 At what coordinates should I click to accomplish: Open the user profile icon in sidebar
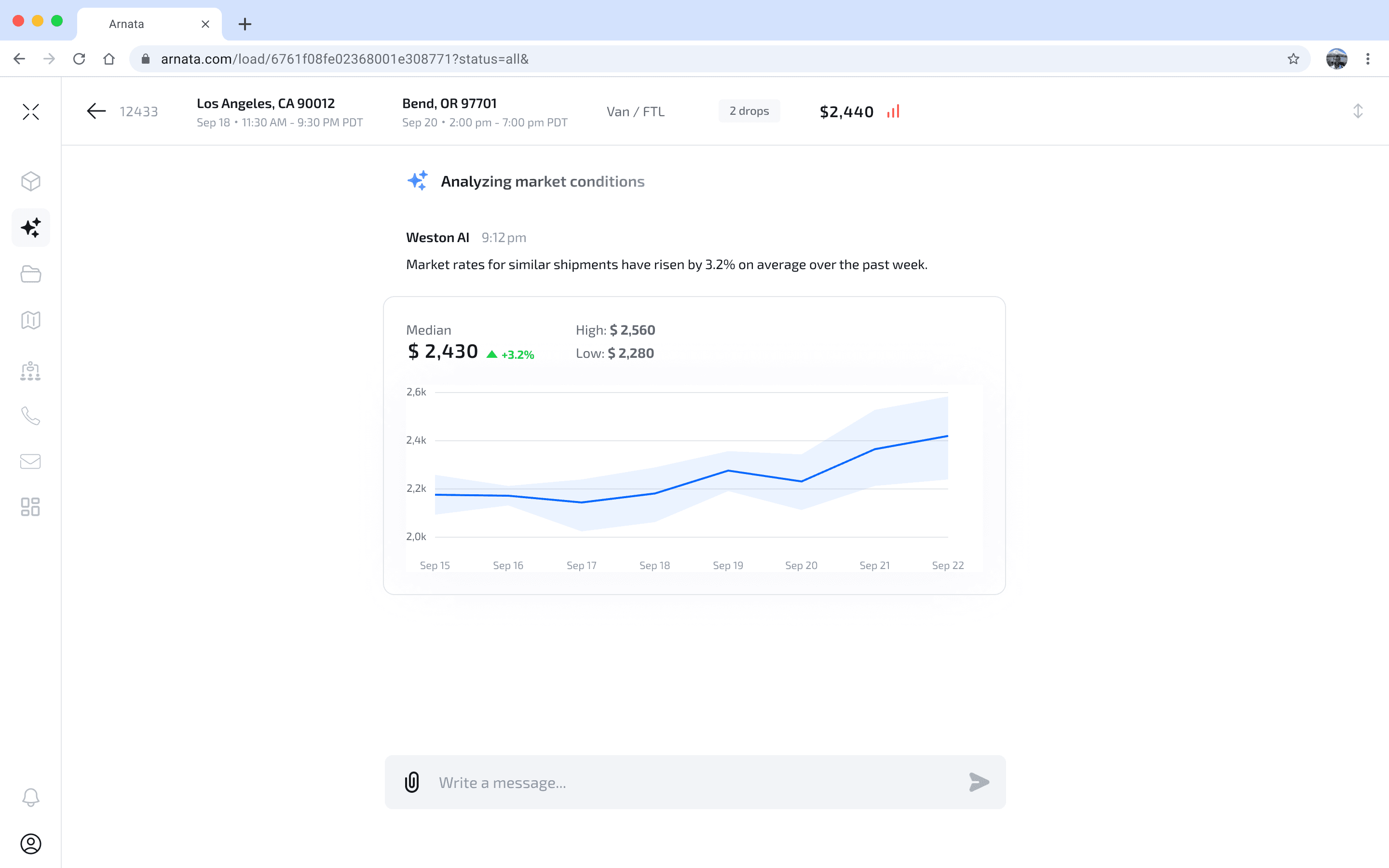click(x=30, y=843)
